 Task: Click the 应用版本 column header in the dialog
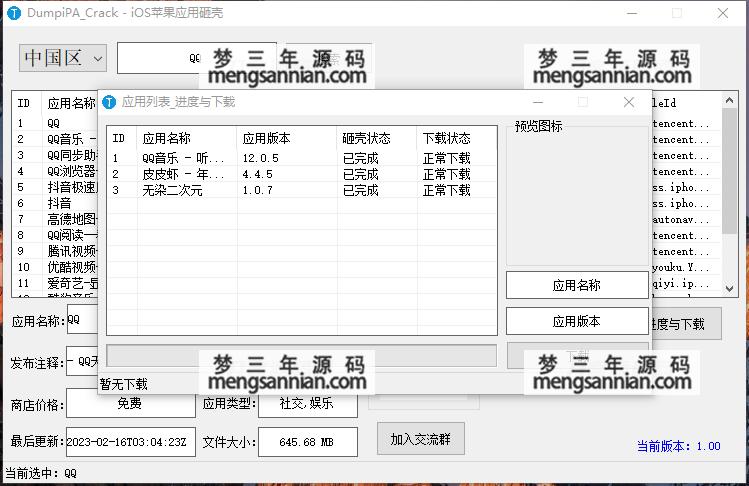[287, 139]
